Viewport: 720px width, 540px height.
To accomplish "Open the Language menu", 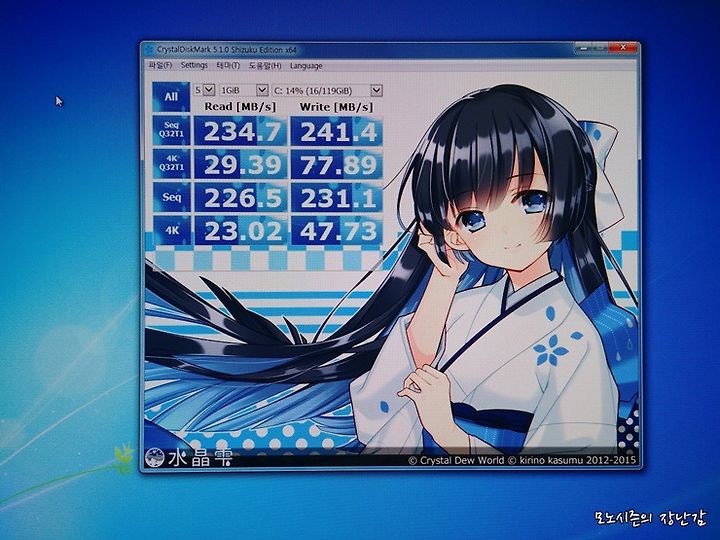I will pos(306,66).
